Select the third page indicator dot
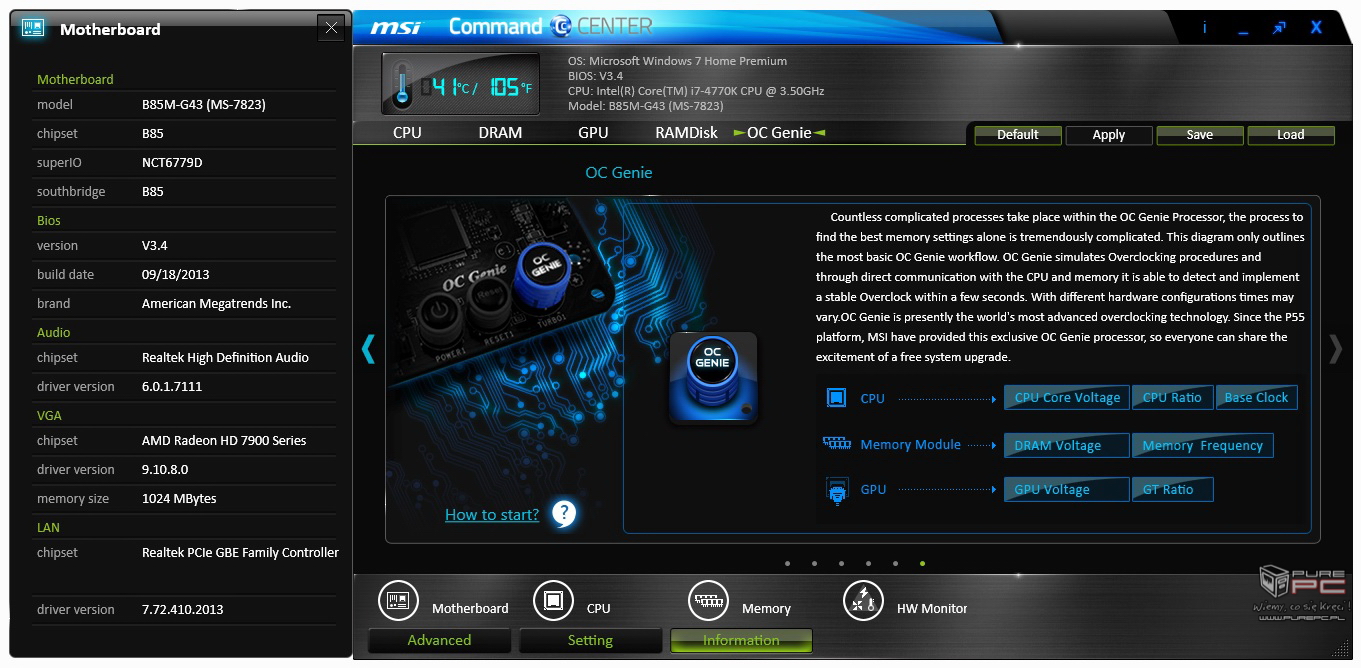 [x=842, y=564]
